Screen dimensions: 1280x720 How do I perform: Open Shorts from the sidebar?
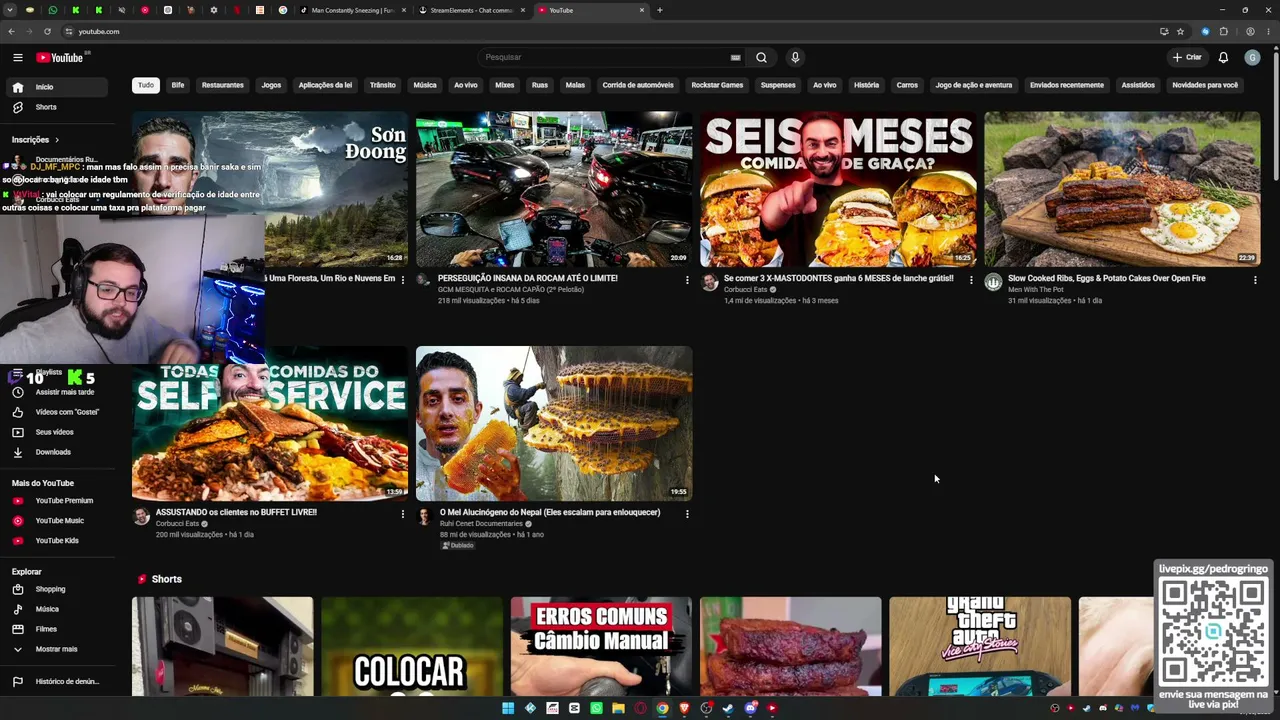(56, 107)
